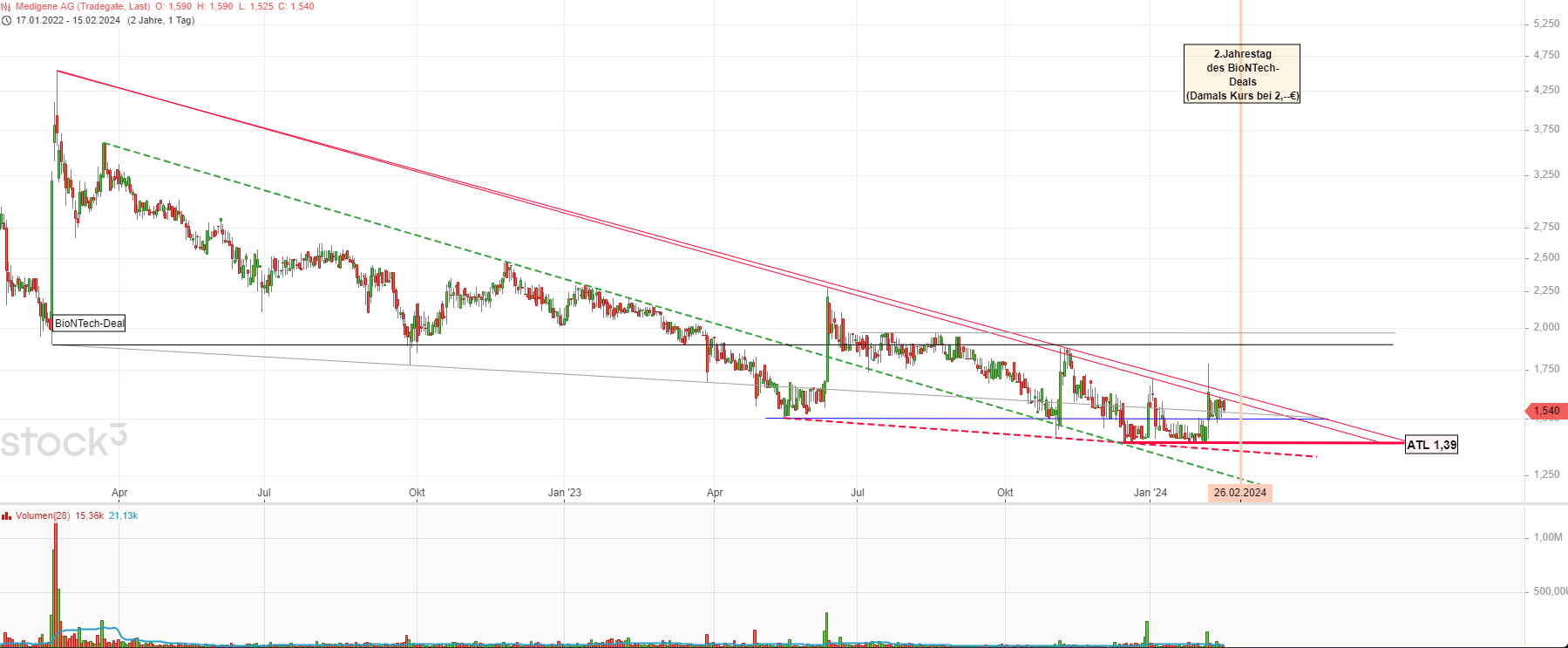Viewport: 1568px width, 648px height.
Task: Click the Volumen(28) indicator label
Action: tap(43, 515)
